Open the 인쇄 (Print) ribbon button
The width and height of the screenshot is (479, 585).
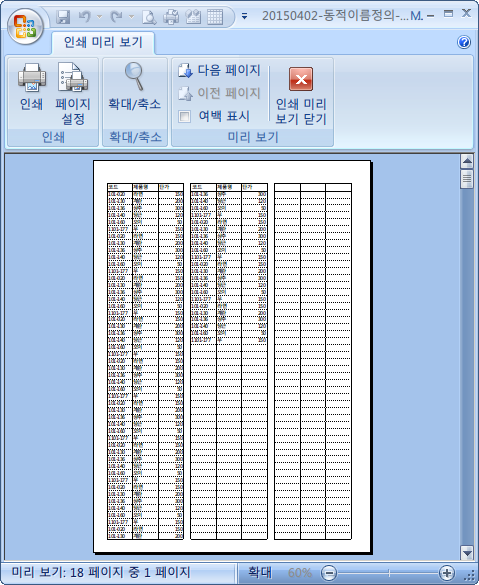pos(32,87)
